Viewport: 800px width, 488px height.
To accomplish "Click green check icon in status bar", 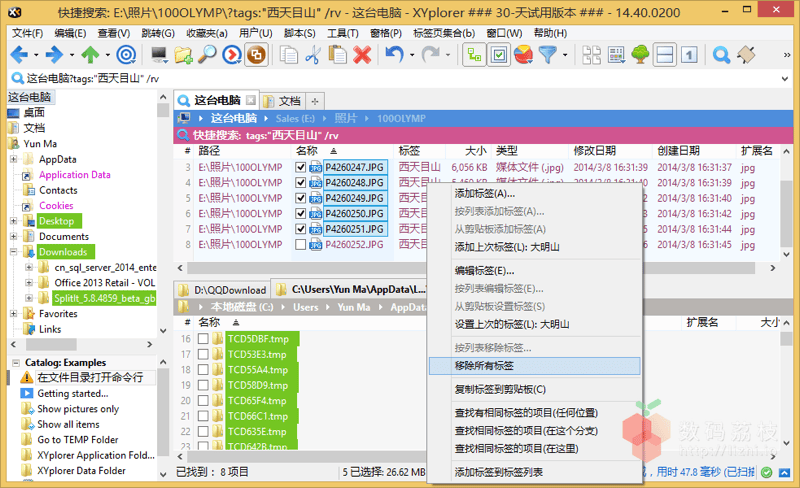I will point(766,472).
